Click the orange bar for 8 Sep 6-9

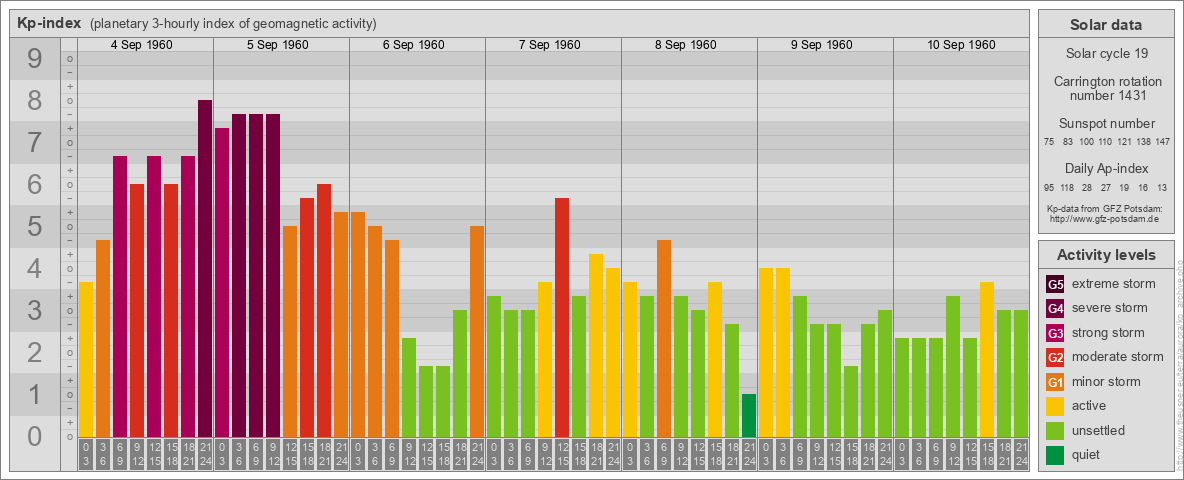tap(664, 338)
